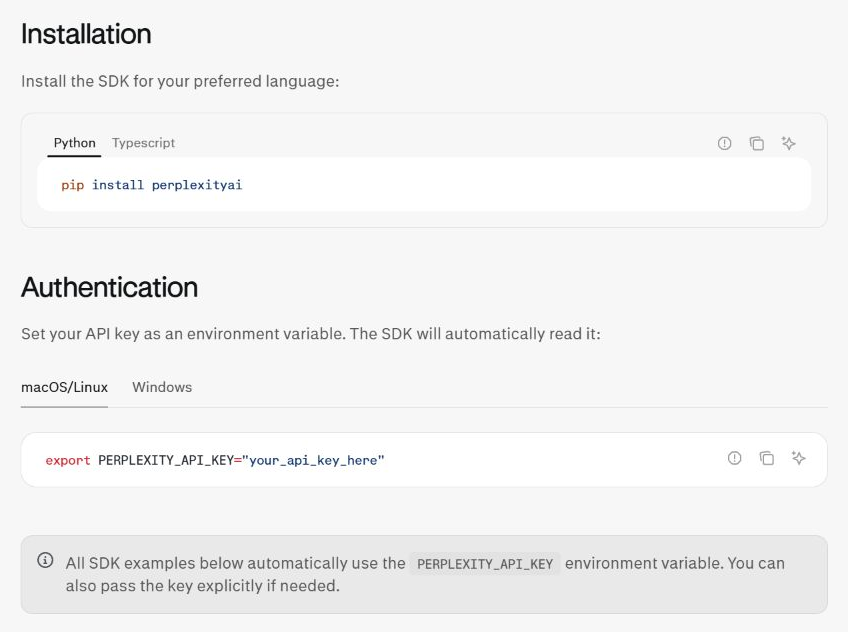The width and height of the screenshot is (848, 632).
Task: Click 'Set your API key as an environment variable' text
Action: (184, 334)
